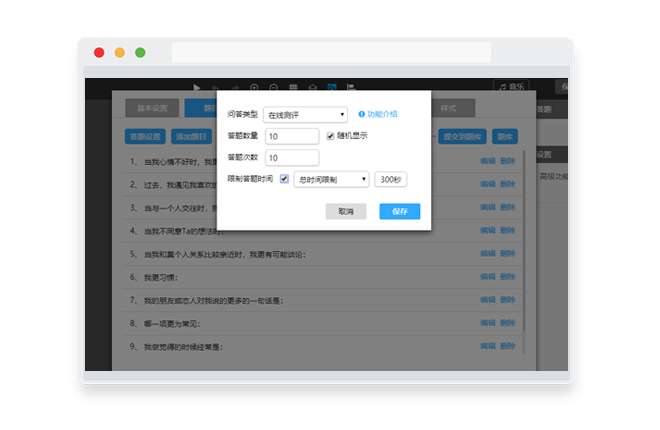Image resolution: width=660 pixels, height=430 pixels.
Task: Click the redo arrow icon in toolbar
Action: [x=235, y=88]
